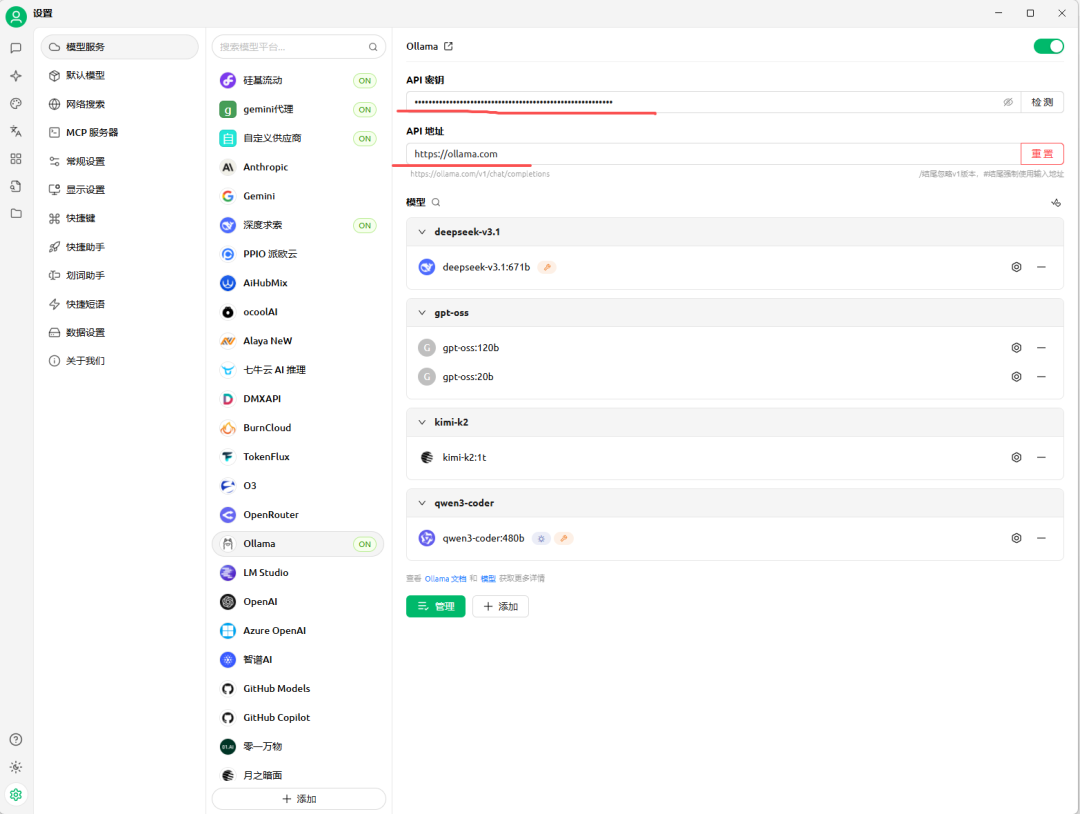Click the green 管理 button
The height and width of the screenshot is (814, 1080).
click(435, 606)
